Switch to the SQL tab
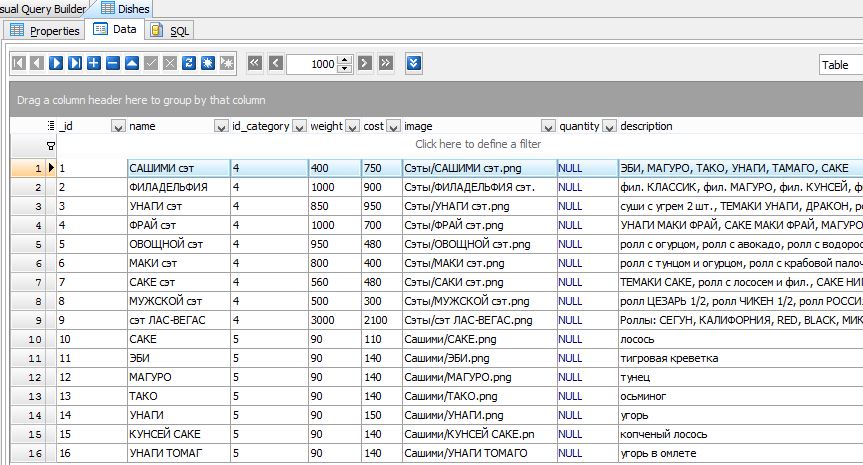 [170, 31]
